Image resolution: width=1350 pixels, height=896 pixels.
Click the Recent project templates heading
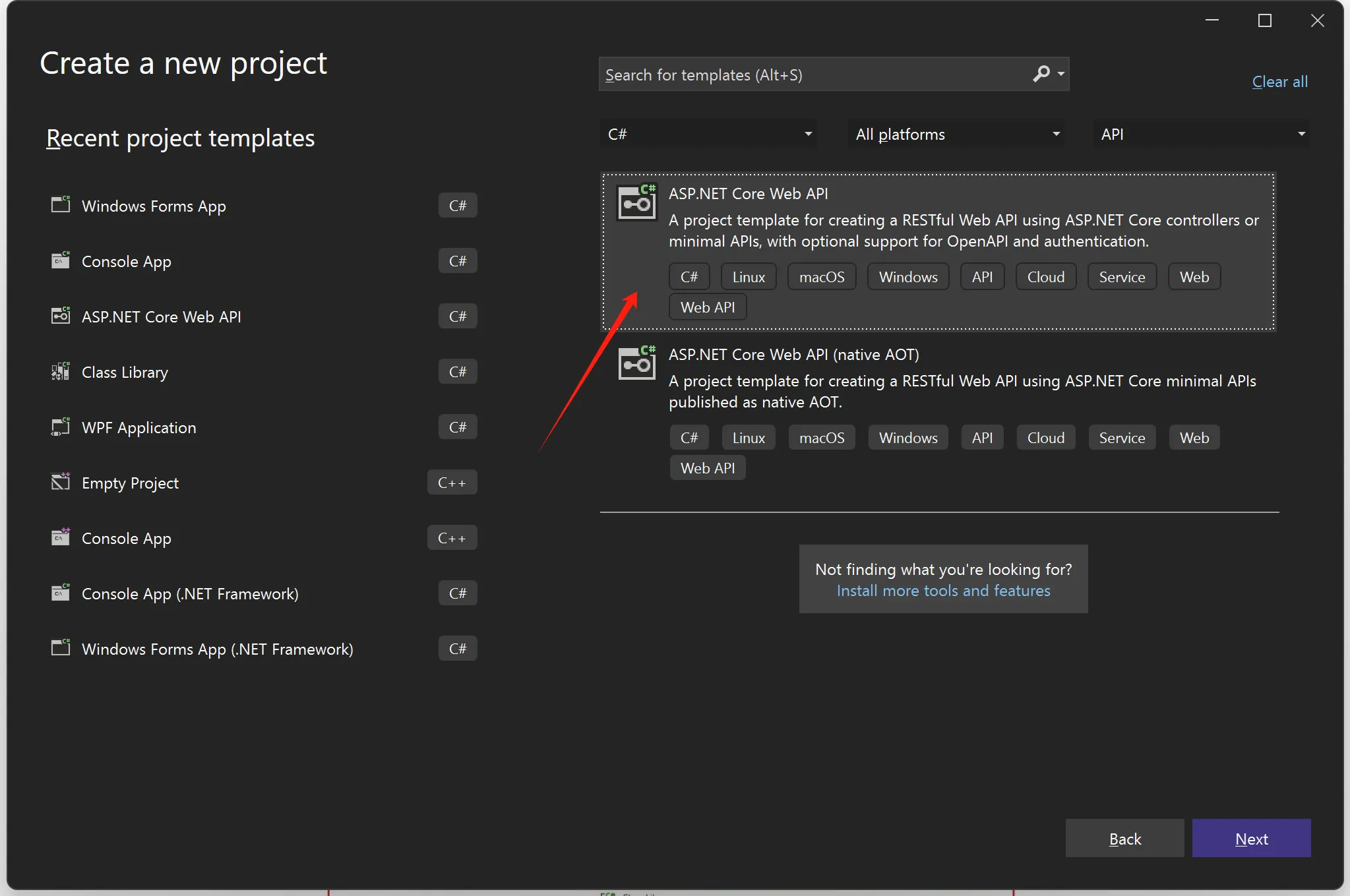coord(181,138)
